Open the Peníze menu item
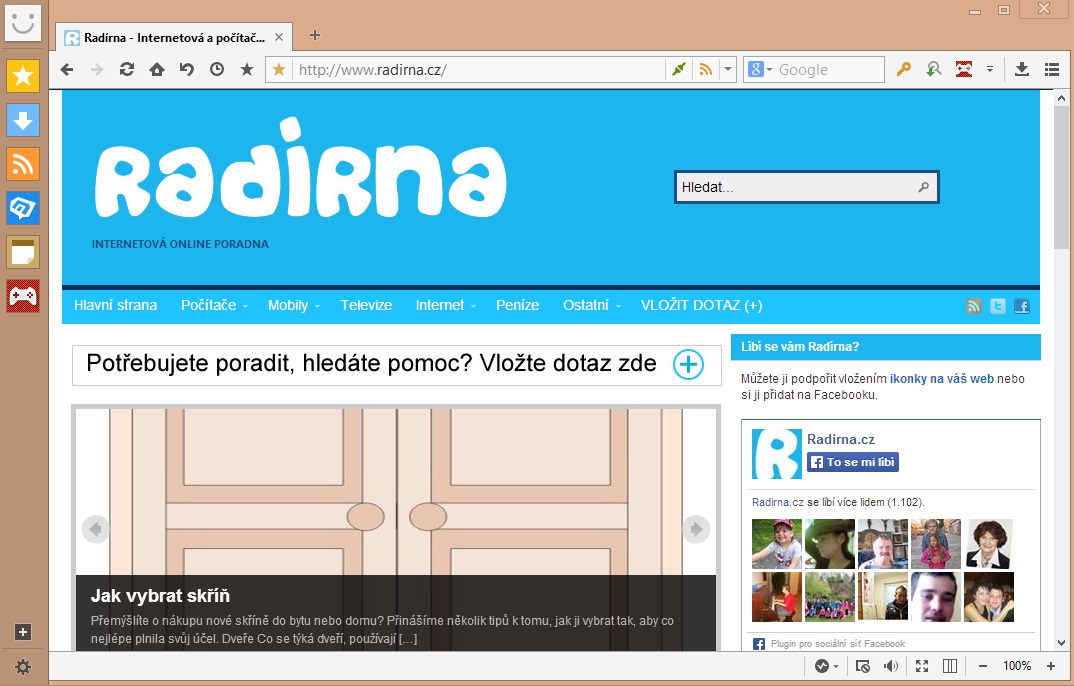Viewport: 1074px width, 686px height. [518, 305]
